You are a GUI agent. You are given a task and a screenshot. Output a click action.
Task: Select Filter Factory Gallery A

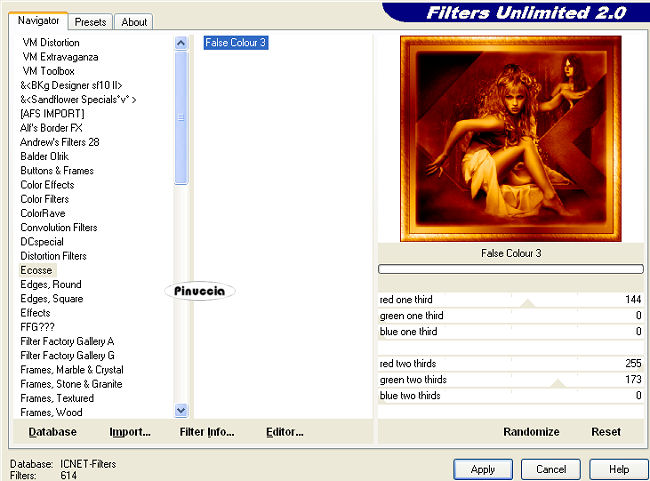[67, 341]
